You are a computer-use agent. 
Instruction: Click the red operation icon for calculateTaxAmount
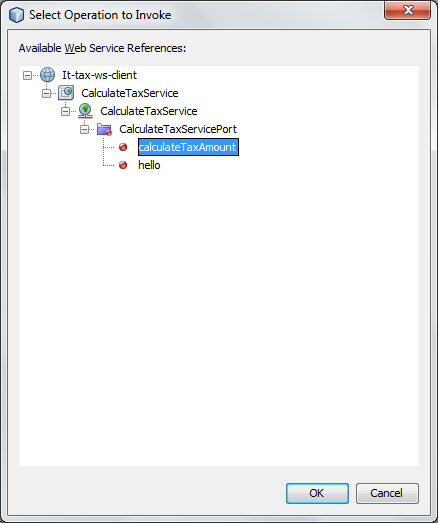(123, 147)
